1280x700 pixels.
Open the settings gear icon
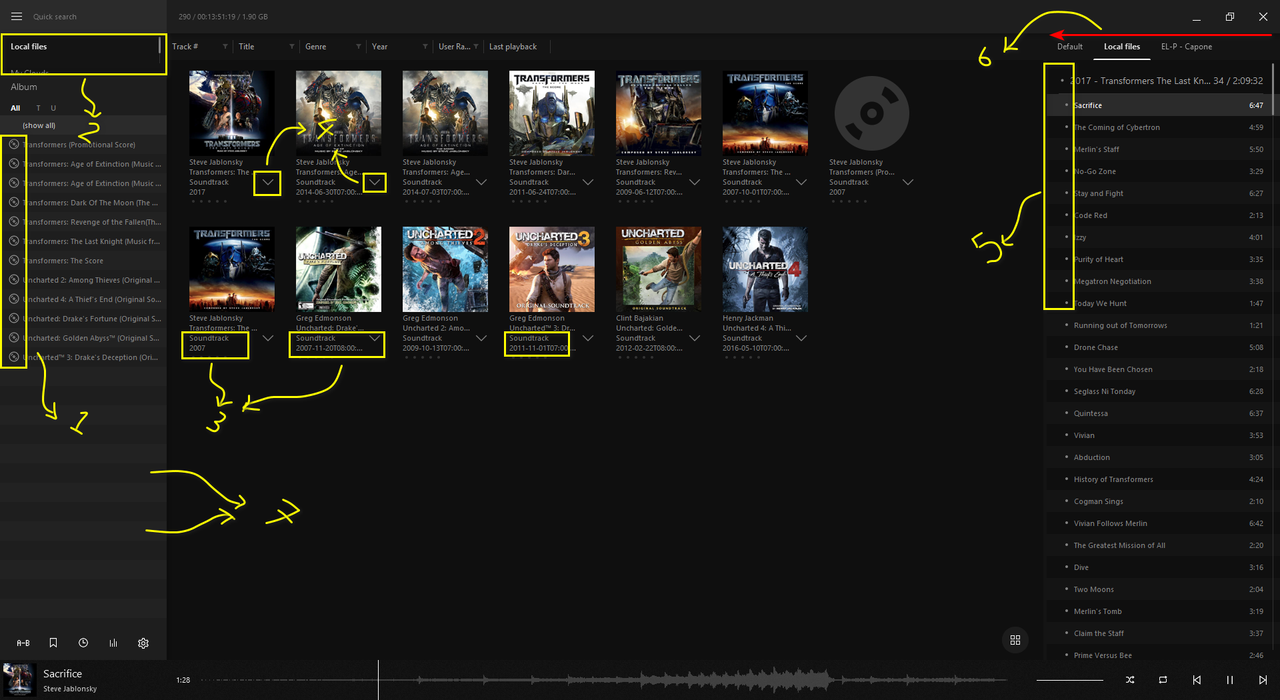click(x=143, y=643)
